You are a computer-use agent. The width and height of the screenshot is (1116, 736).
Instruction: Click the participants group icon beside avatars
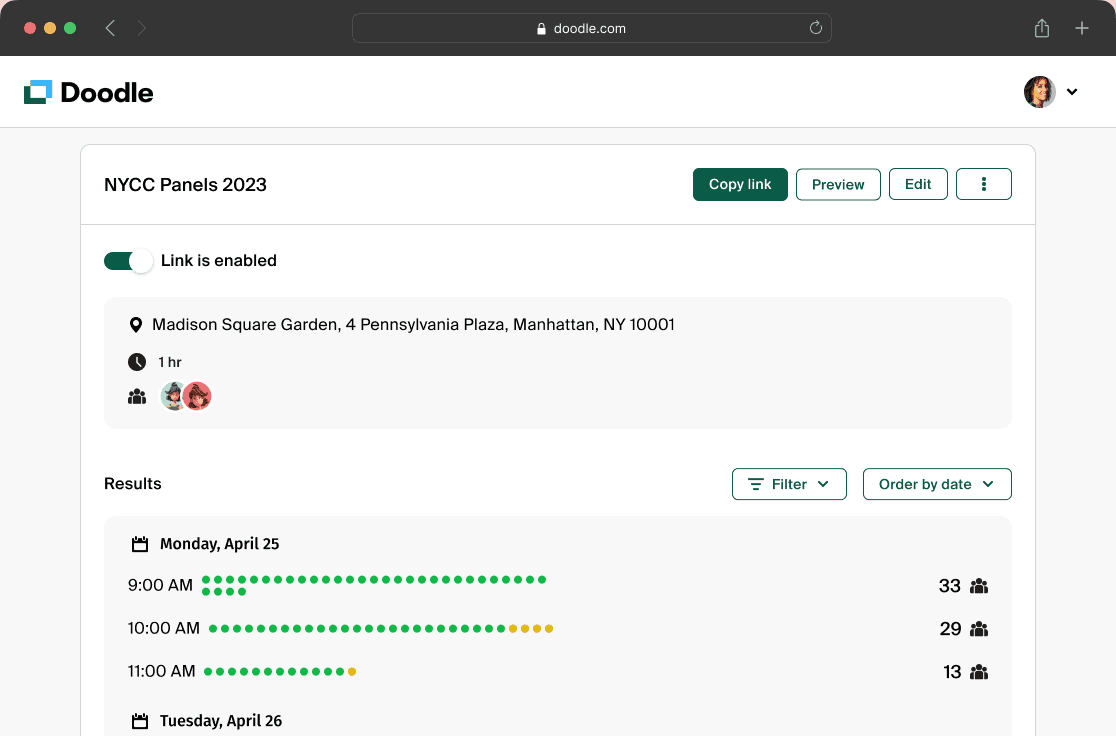[x=137, y=396]
